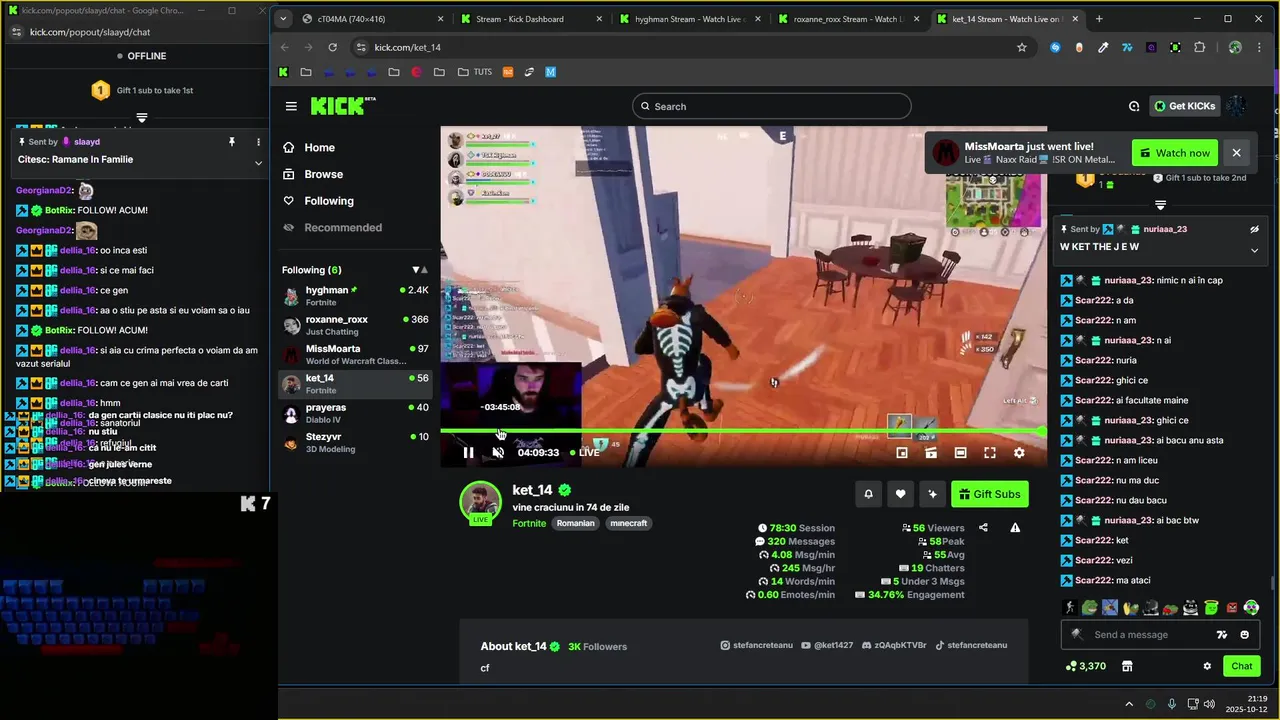
Task: Hide pinned message in ket_14 chat
Action: [1254, 229]
